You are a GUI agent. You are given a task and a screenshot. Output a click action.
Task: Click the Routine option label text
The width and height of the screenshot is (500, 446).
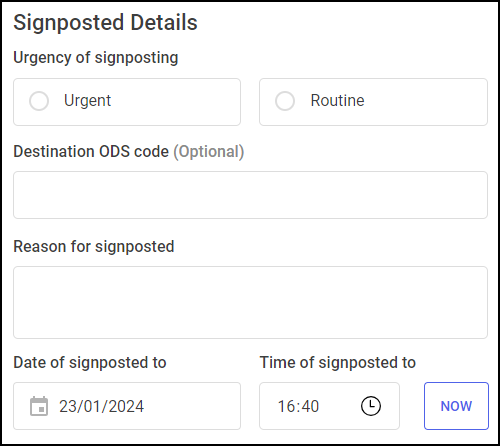point(337,100)
